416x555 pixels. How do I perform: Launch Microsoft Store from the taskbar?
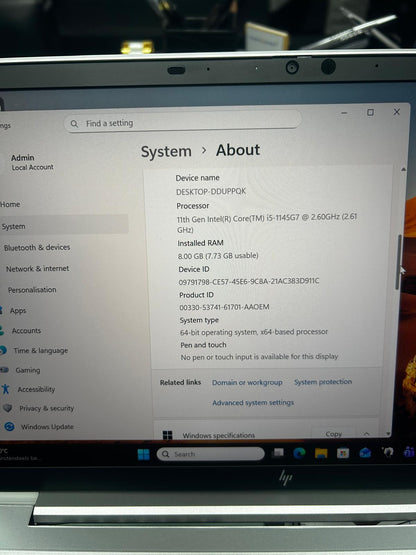point(343,453)
